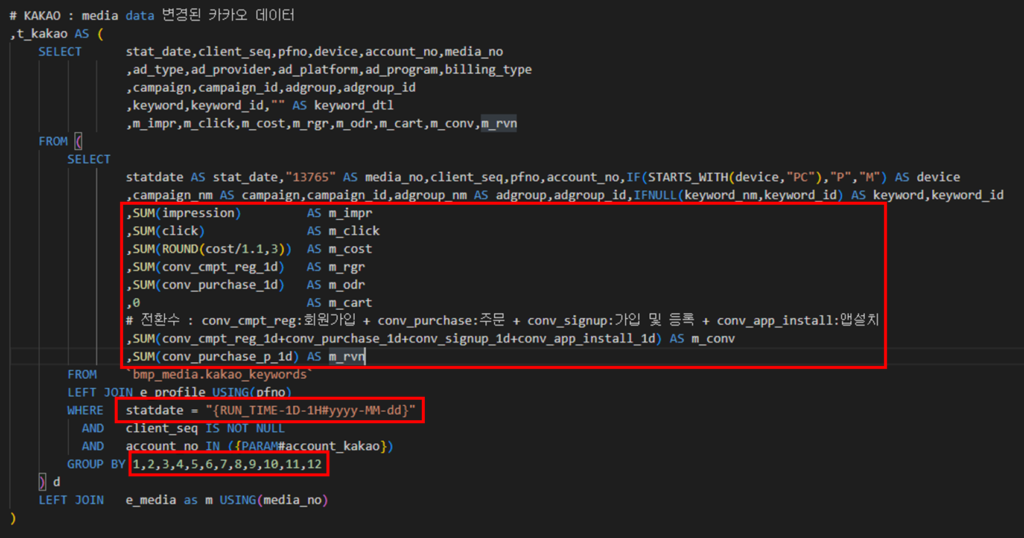Click the m_cost alias
1024x538 pixels.
[350, 249]
